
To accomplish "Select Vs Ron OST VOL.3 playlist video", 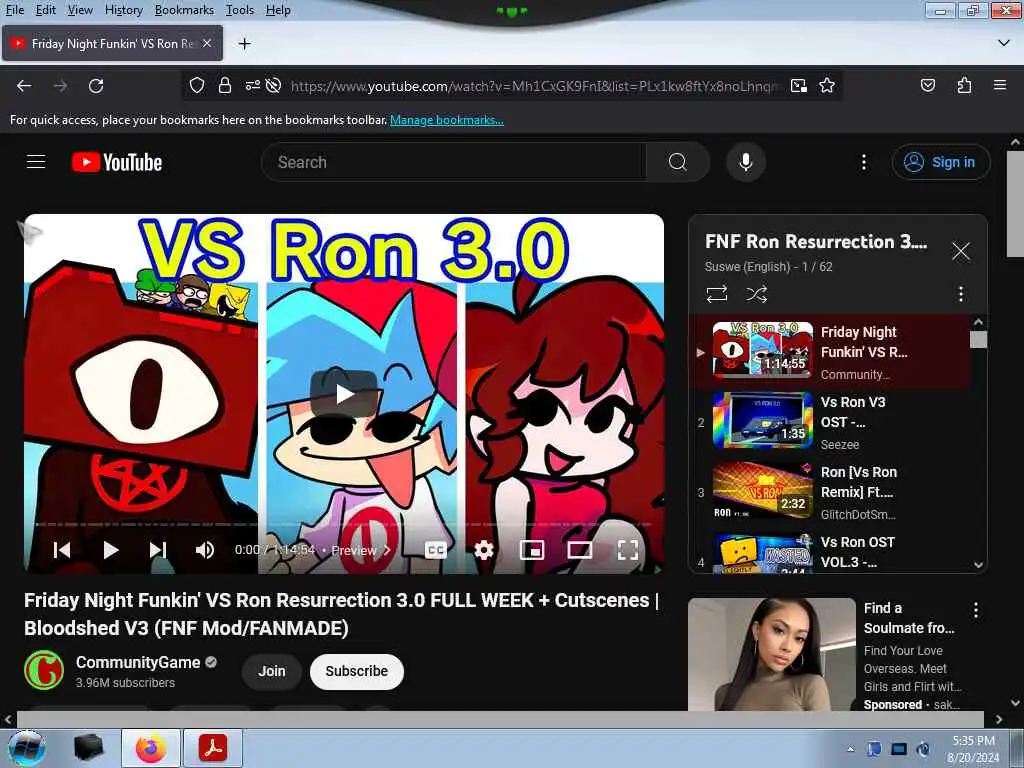I will click(x=829, y=552).
